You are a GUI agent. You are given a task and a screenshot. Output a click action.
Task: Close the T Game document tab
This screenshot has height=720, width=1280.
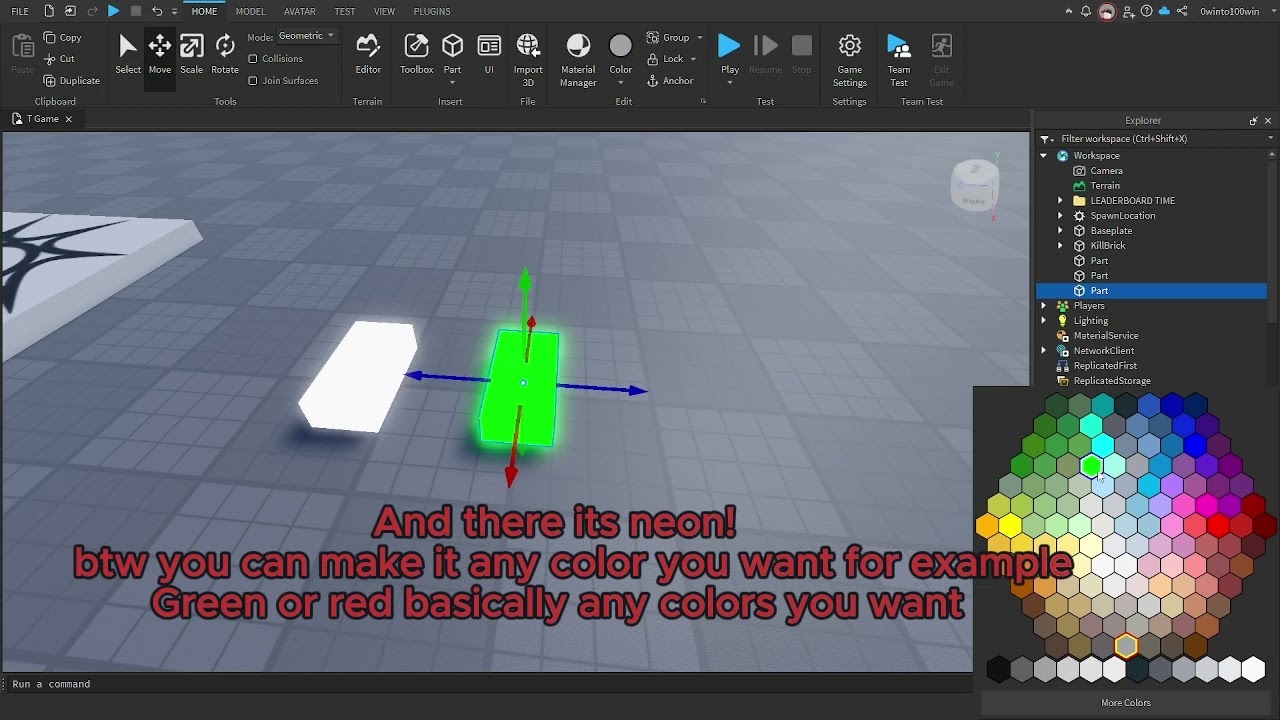[x=68, y=119]
